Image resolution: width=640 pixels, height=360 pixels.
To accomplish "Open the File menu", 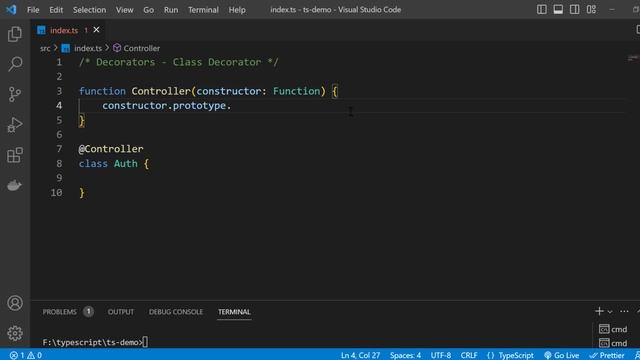I will 33,10.
